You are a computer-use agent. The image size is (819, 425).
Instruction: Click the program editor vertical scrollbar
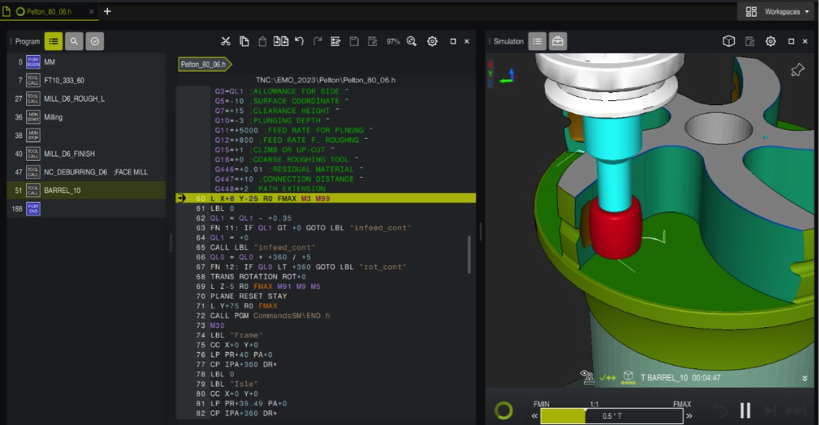click(469, 254)
